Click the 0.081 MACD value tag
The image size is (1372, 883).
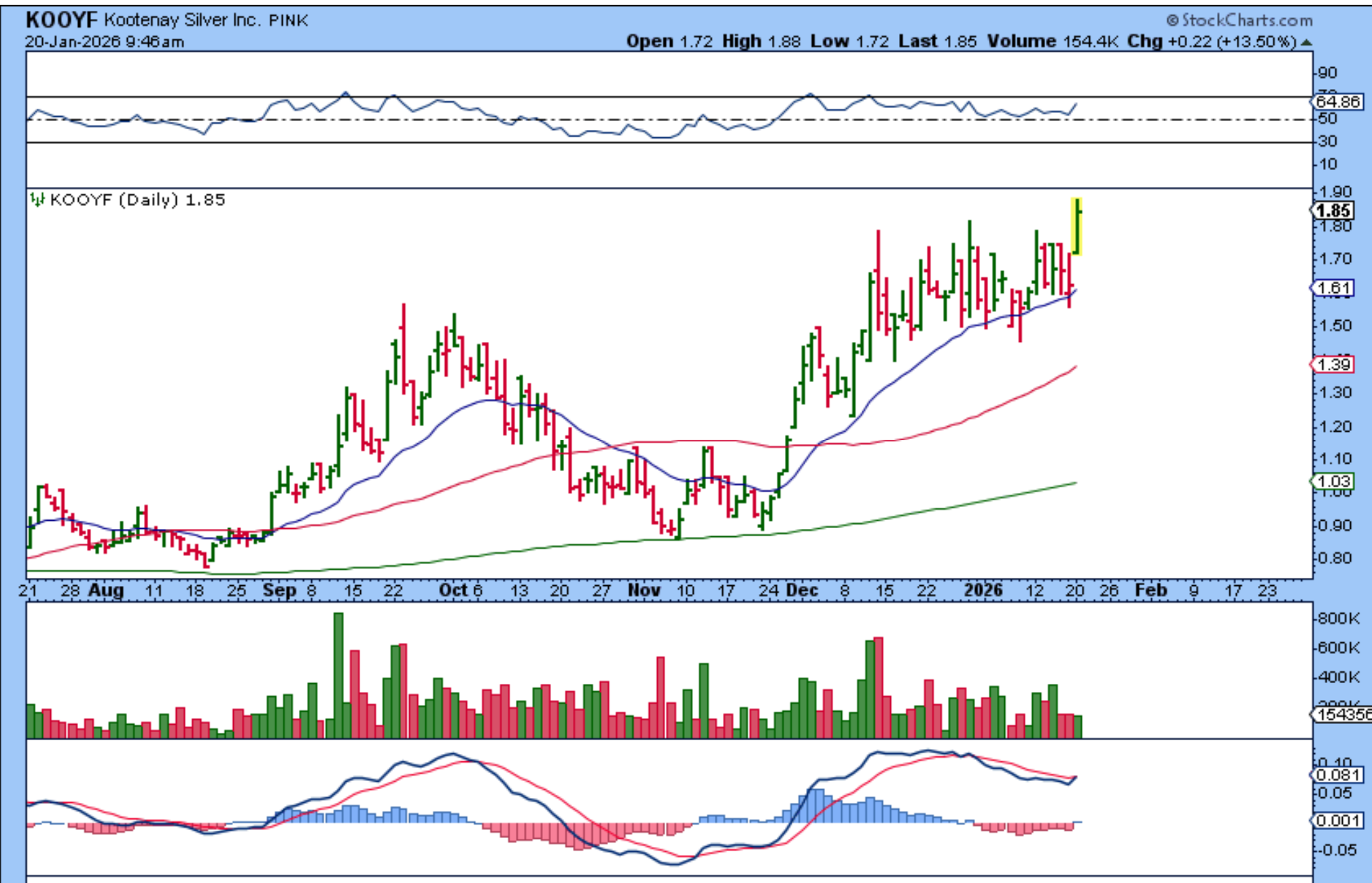(1337, 775)
